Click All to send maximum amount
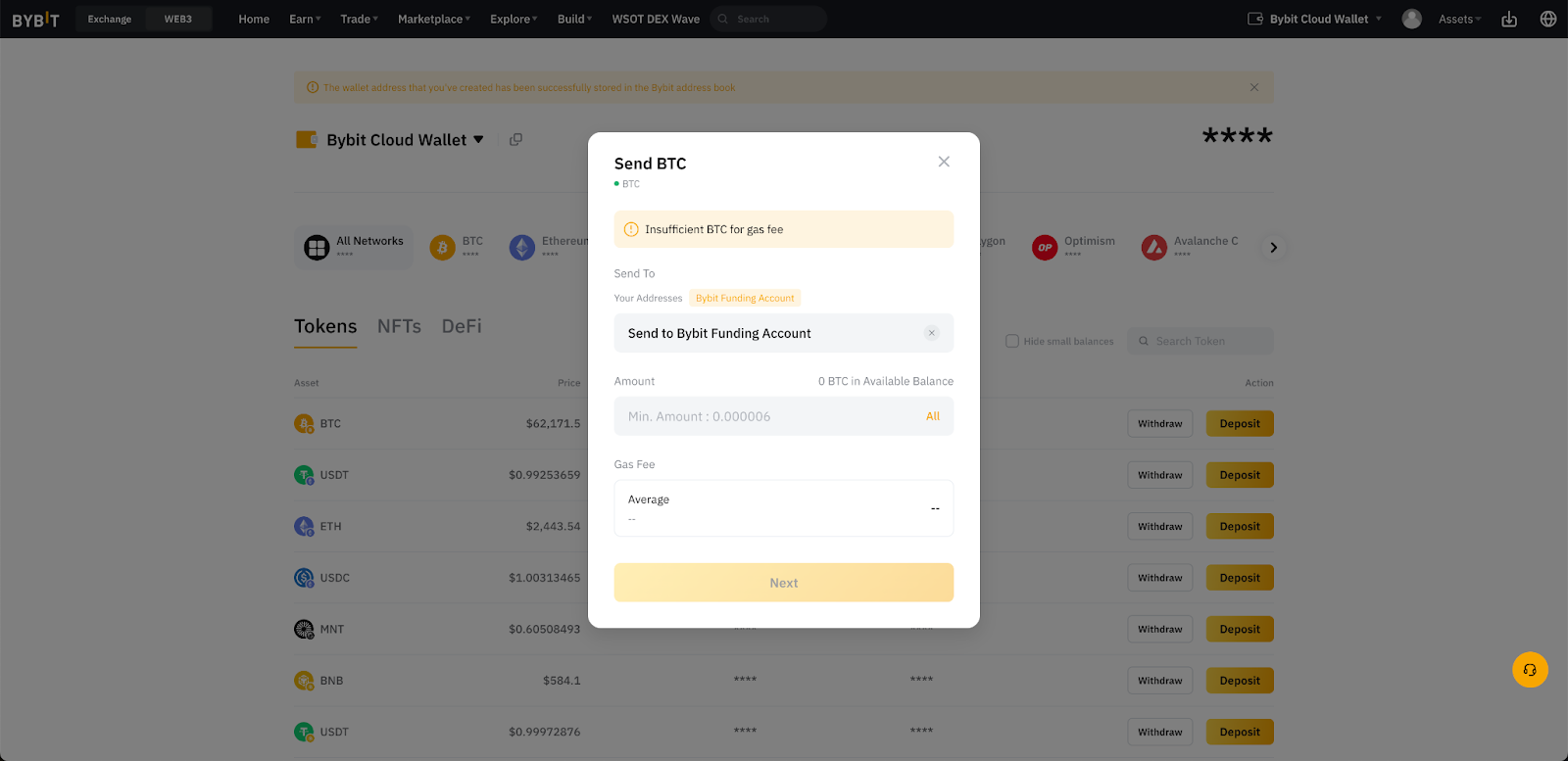This screenshot has height=761, width=1568. pyautogui.click(x=933, y=416)
